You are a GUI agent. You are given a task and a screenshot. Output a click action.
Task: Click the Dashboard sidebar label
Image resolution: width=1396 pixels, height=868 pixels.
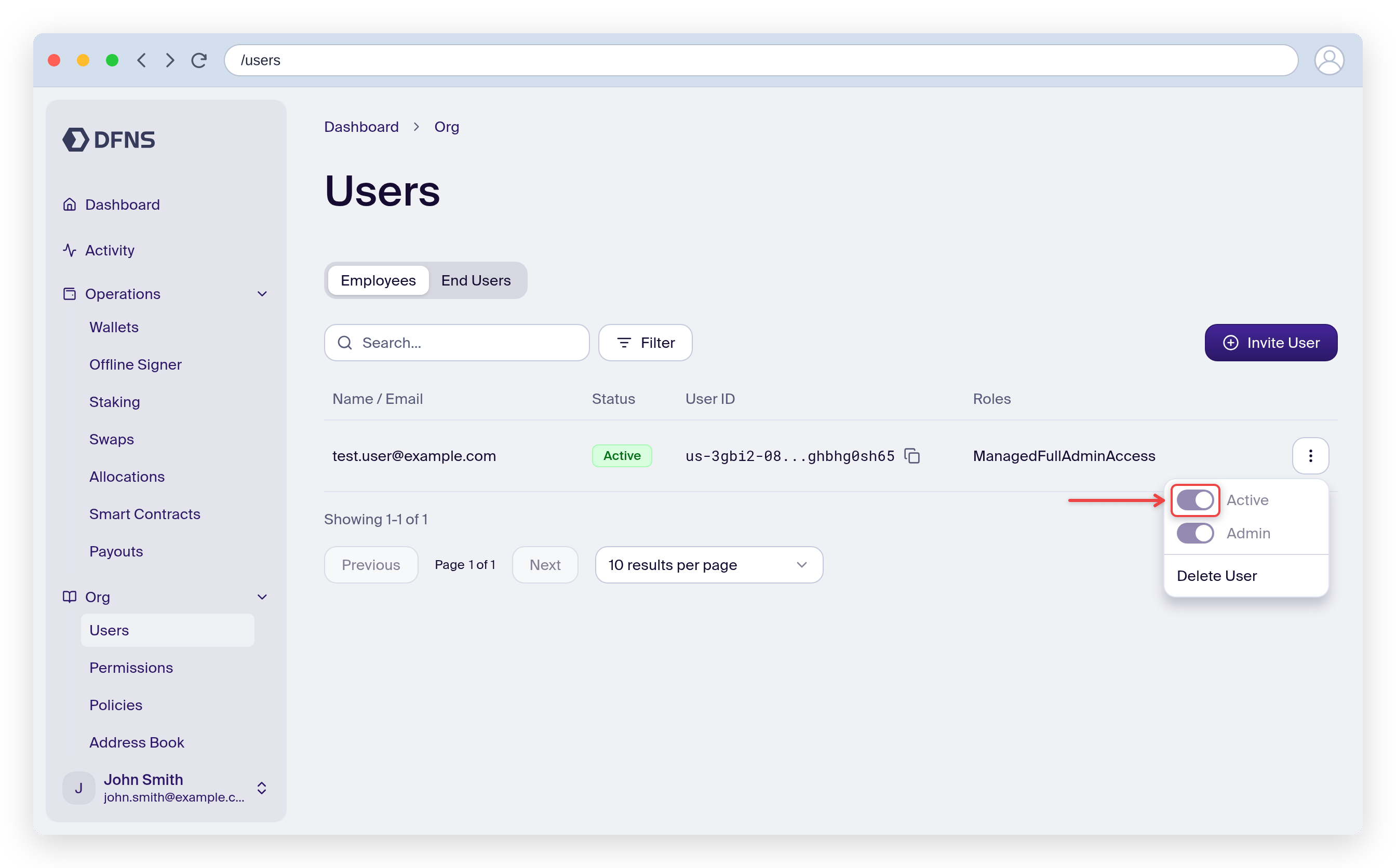pos(123,205)
